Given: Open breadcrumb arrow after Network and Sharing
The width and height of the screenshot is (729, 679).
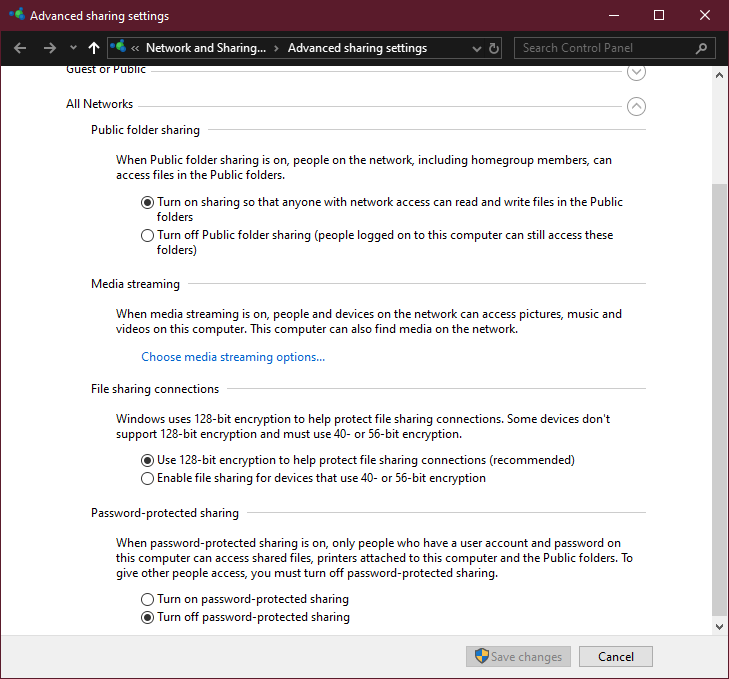Looking at the screenshot, I should tap(276, 48).
